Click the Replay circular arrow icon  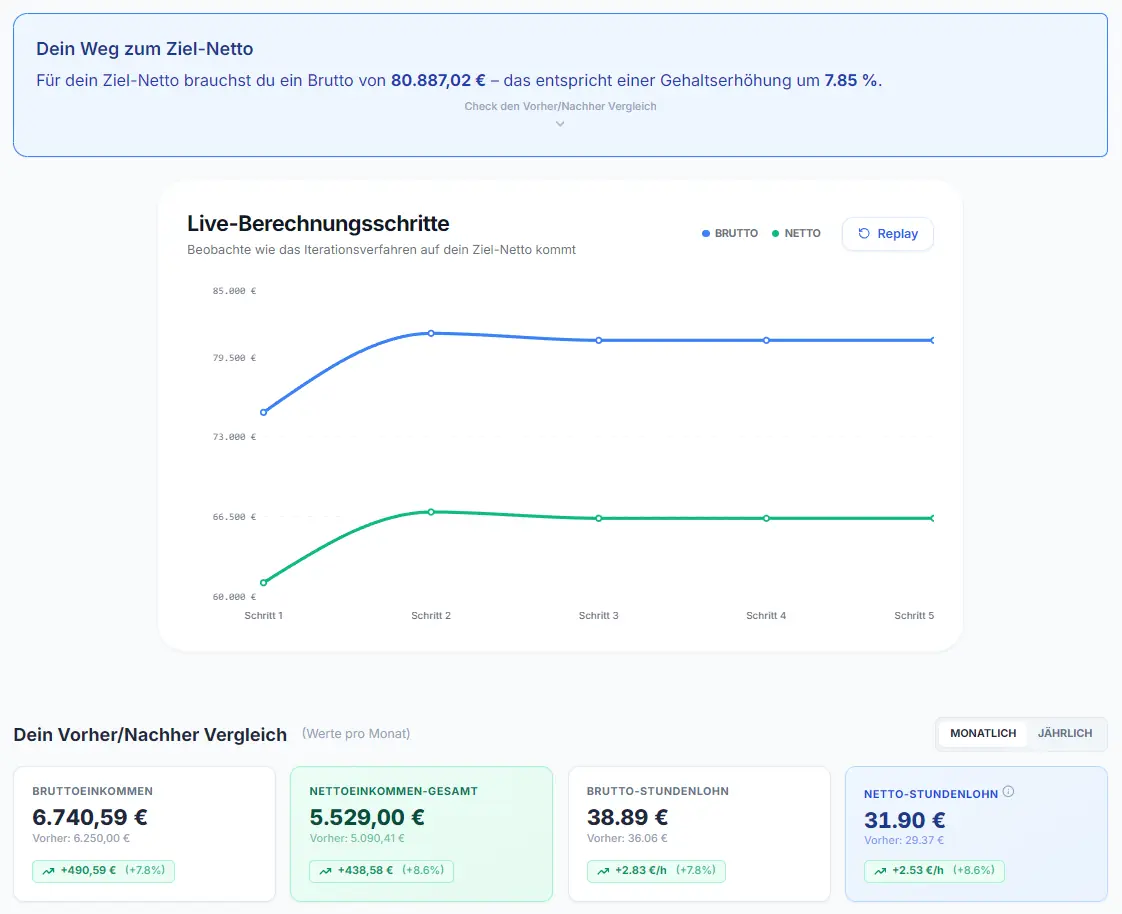pos(864,233)
